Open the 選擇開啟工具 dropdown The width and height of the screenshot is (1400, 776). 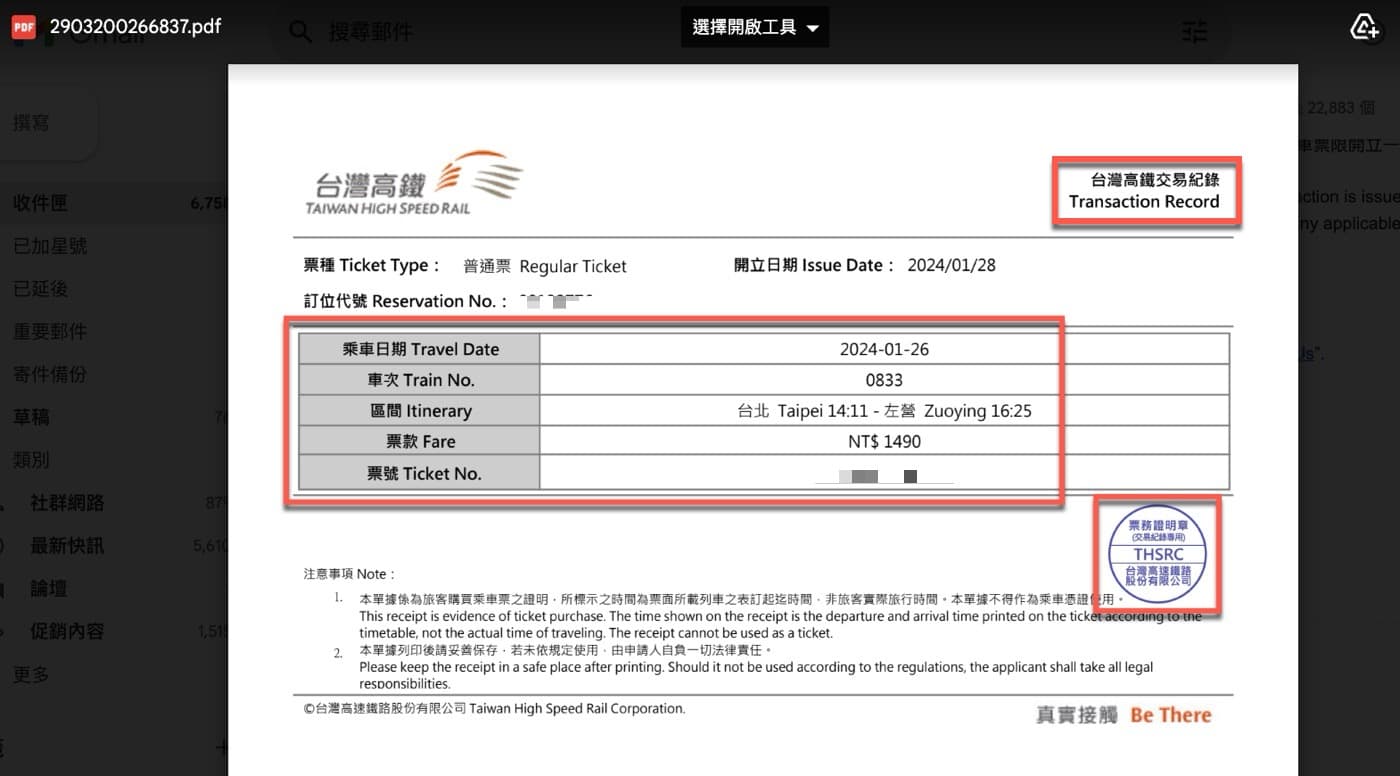click(x=755, y=28)
